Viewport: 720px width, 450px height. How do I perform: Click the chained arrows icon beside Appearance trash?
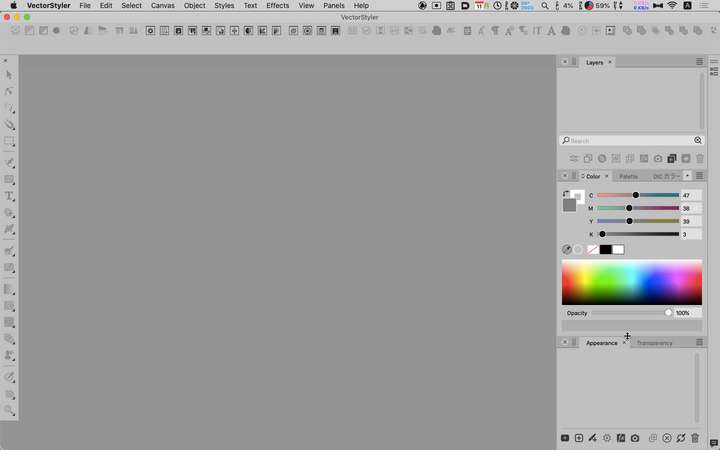[x=681, y=438]
